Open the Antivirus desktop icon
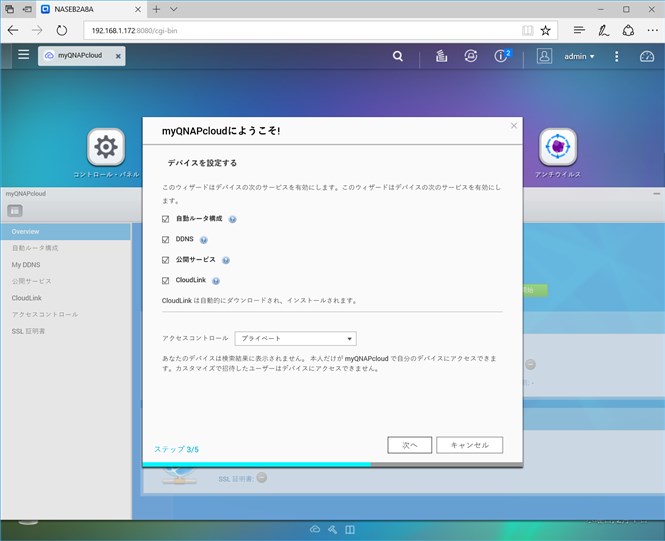The height and width of the screenshot is (541, 665). (x=558, y=147)
